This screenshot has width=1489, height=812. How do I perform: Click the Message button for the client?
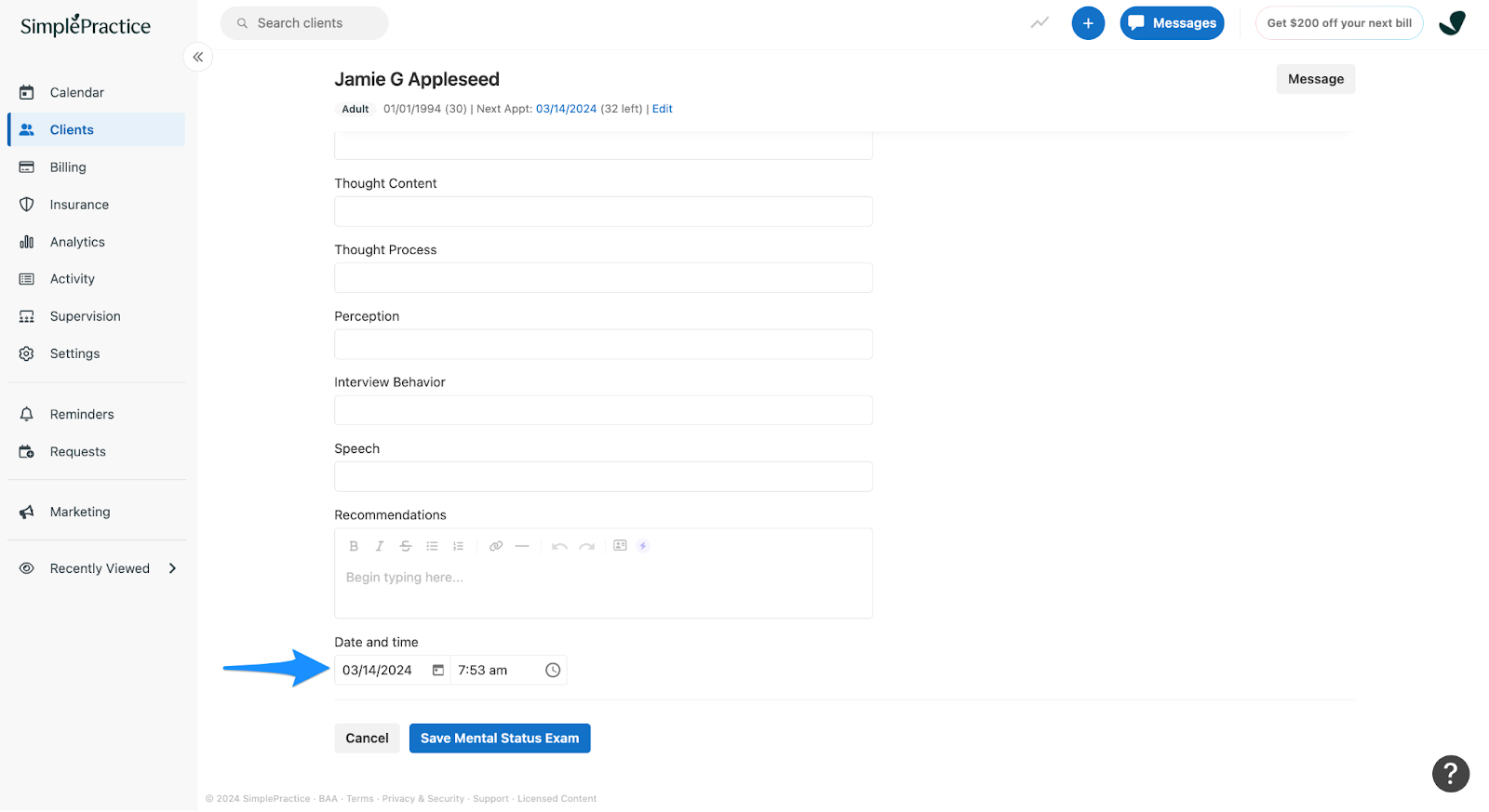point(1315,79)
